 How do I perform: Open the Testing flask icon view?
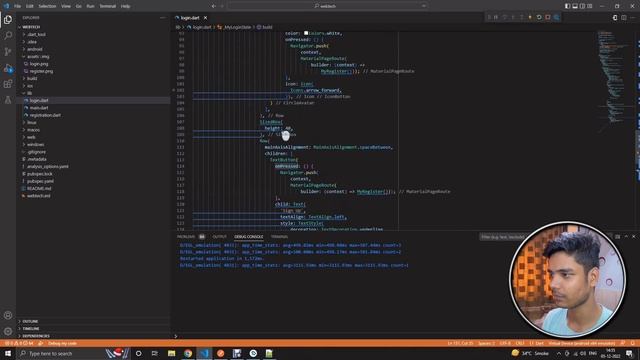click(x=8, y=100)
